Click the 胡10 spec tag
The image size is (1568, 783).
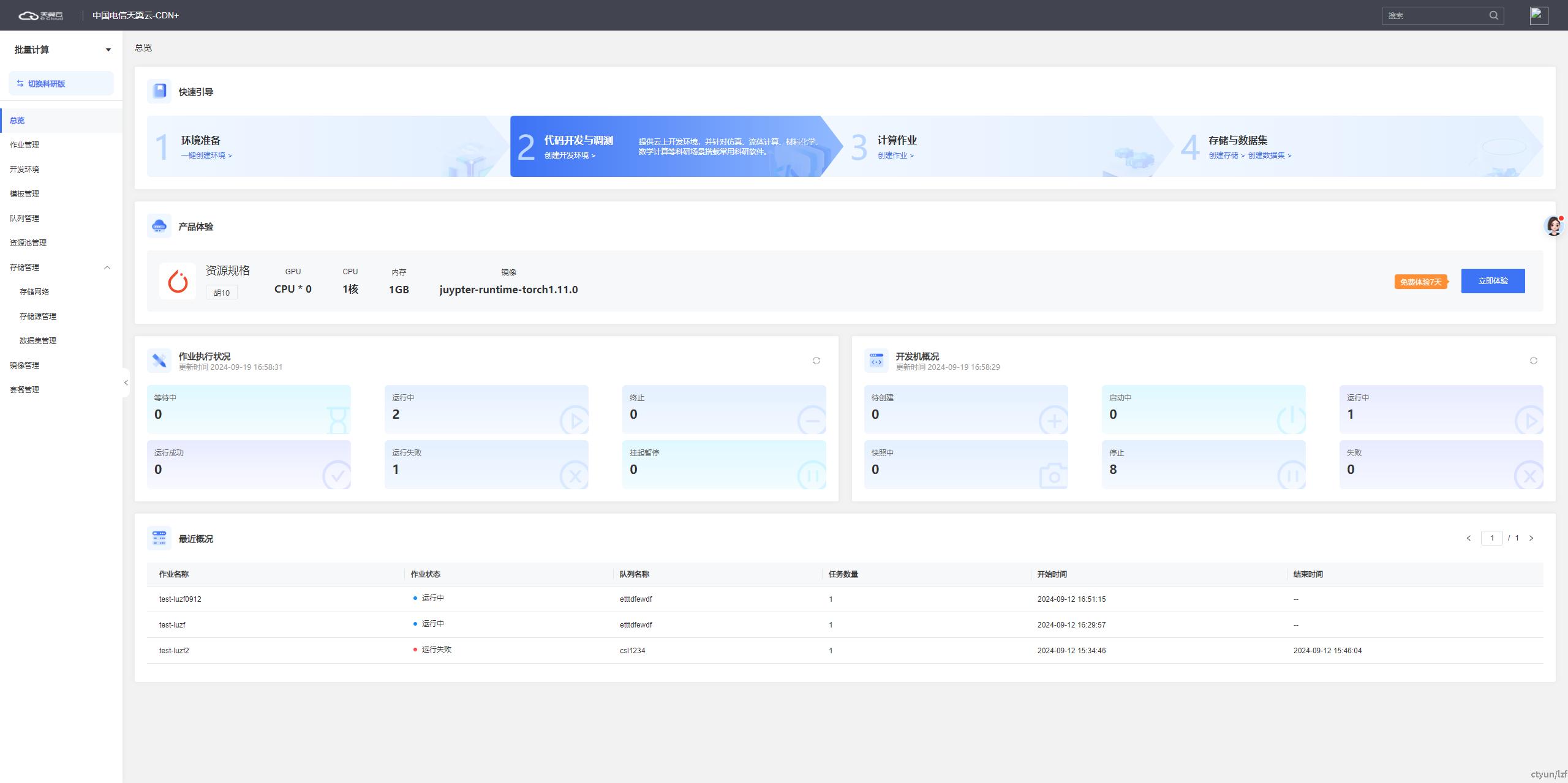(221, 293)
